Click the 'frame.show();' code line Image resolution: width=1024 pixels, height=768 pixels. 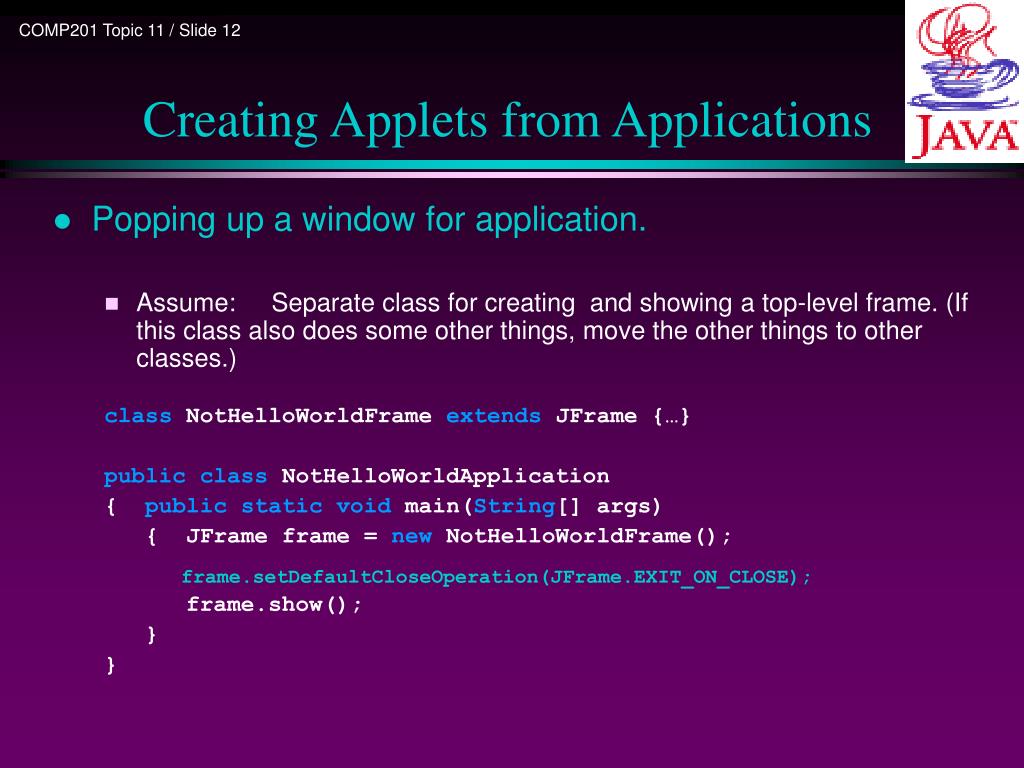274,605
